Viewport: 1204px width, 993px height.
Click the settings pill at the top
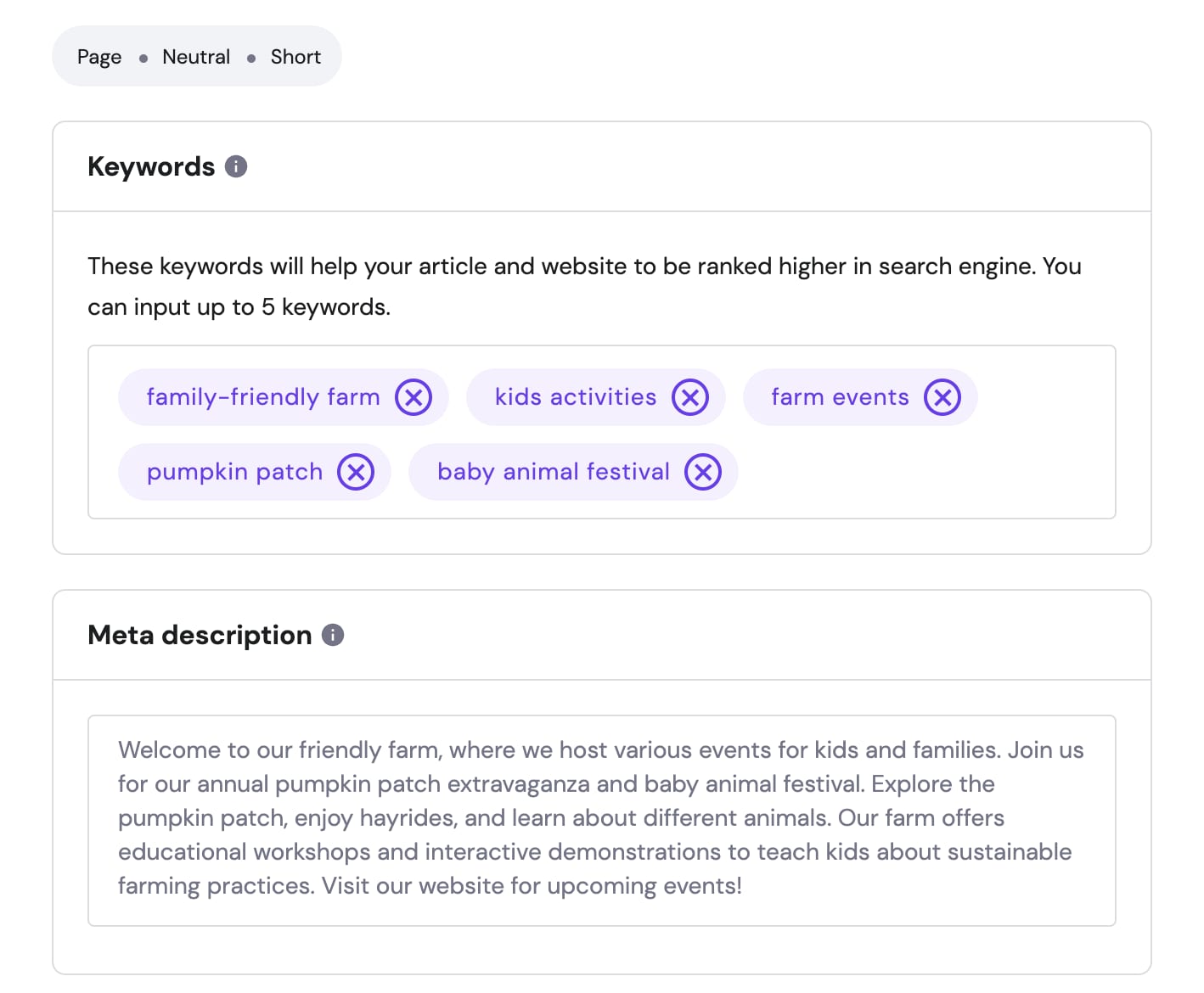[196, 56]
